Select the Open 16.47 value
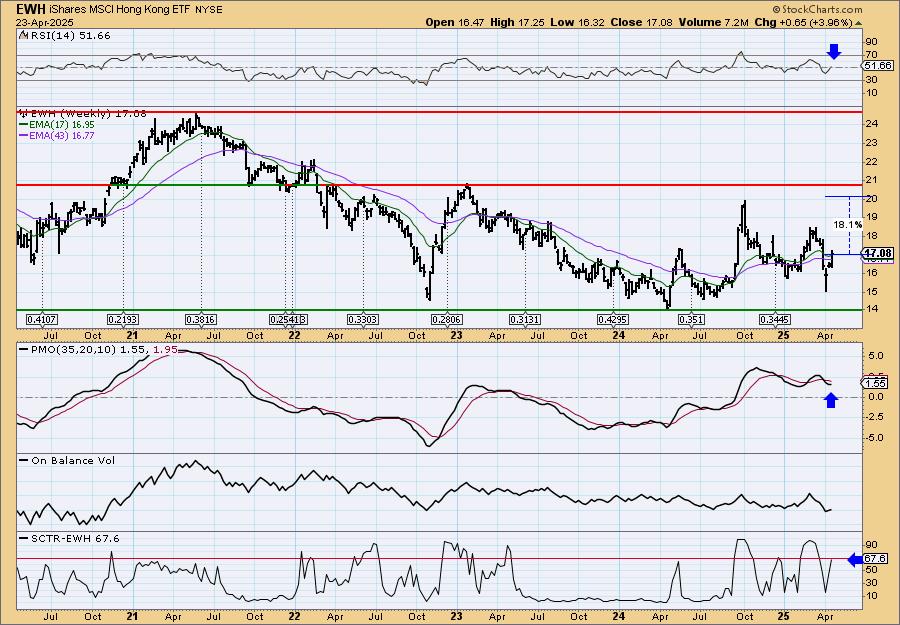 455,22
